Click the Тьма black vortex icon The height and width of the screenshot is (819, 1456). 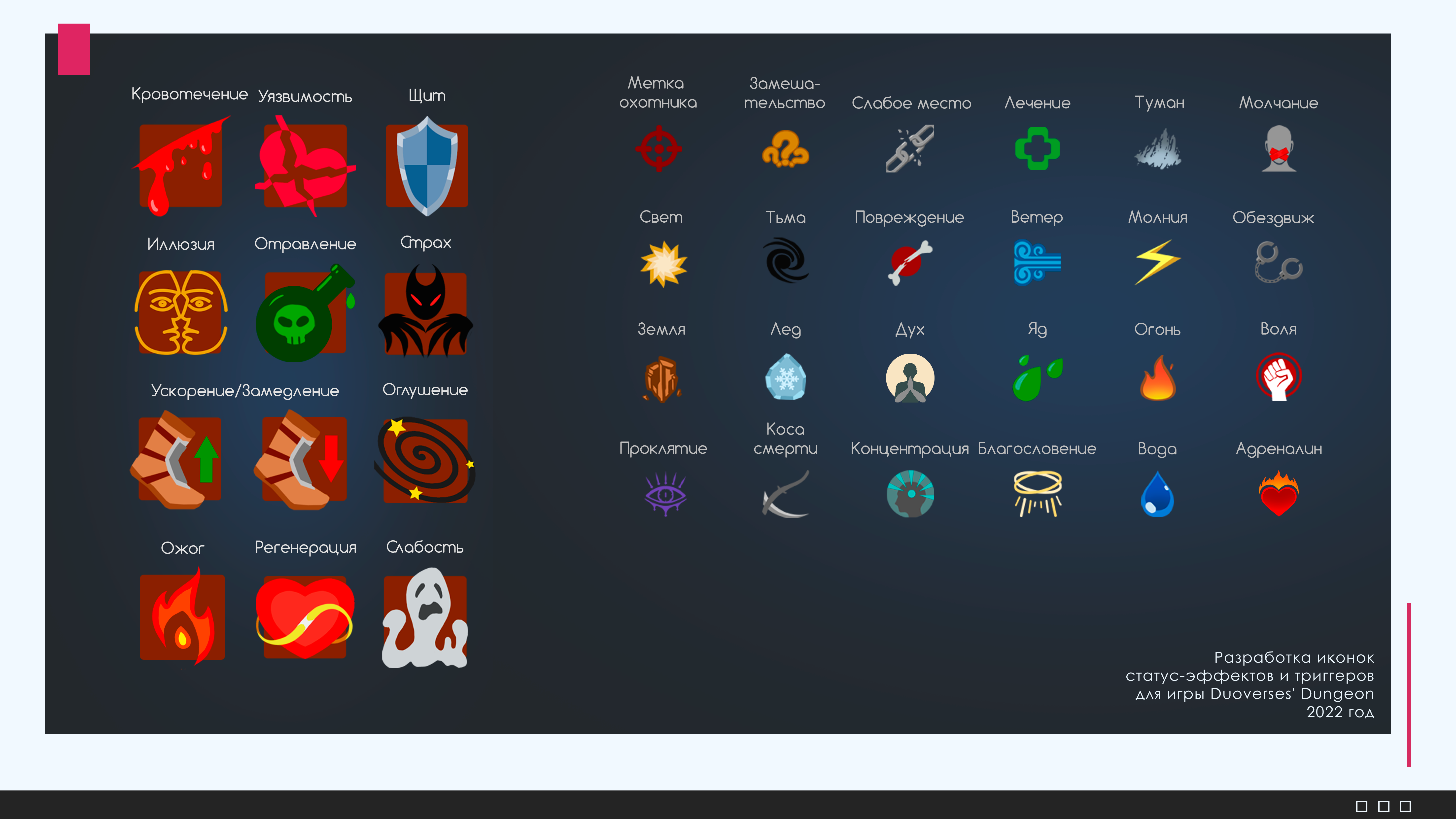[x=785, y=261]
